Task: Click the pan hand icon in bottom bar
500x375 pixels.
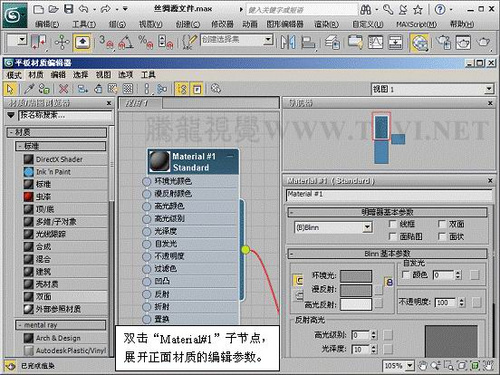Action: [423, 366]
